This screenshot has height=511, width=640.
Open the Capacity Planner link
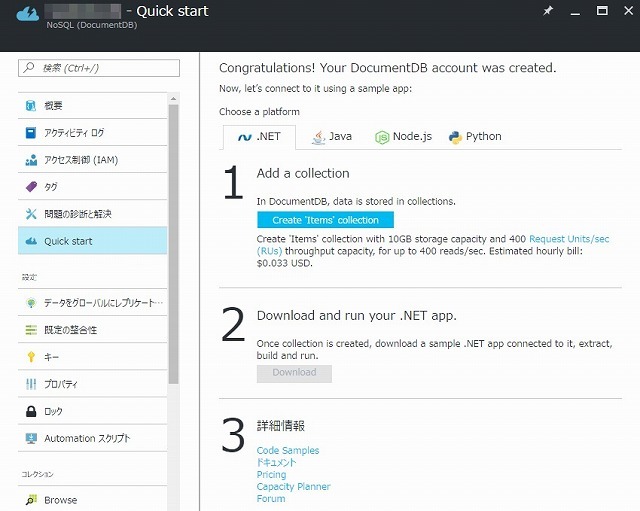pos(293,487)
